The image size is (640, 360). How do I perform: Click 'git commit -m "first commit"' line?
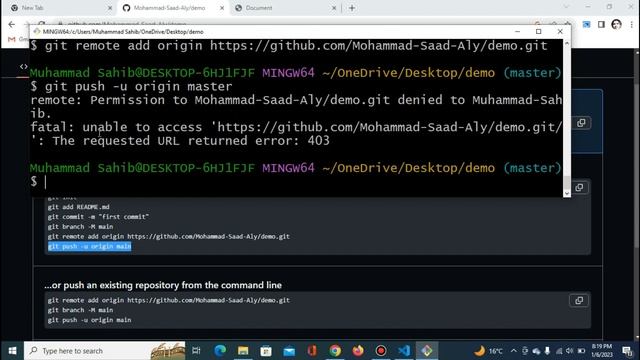coord(98,217)
